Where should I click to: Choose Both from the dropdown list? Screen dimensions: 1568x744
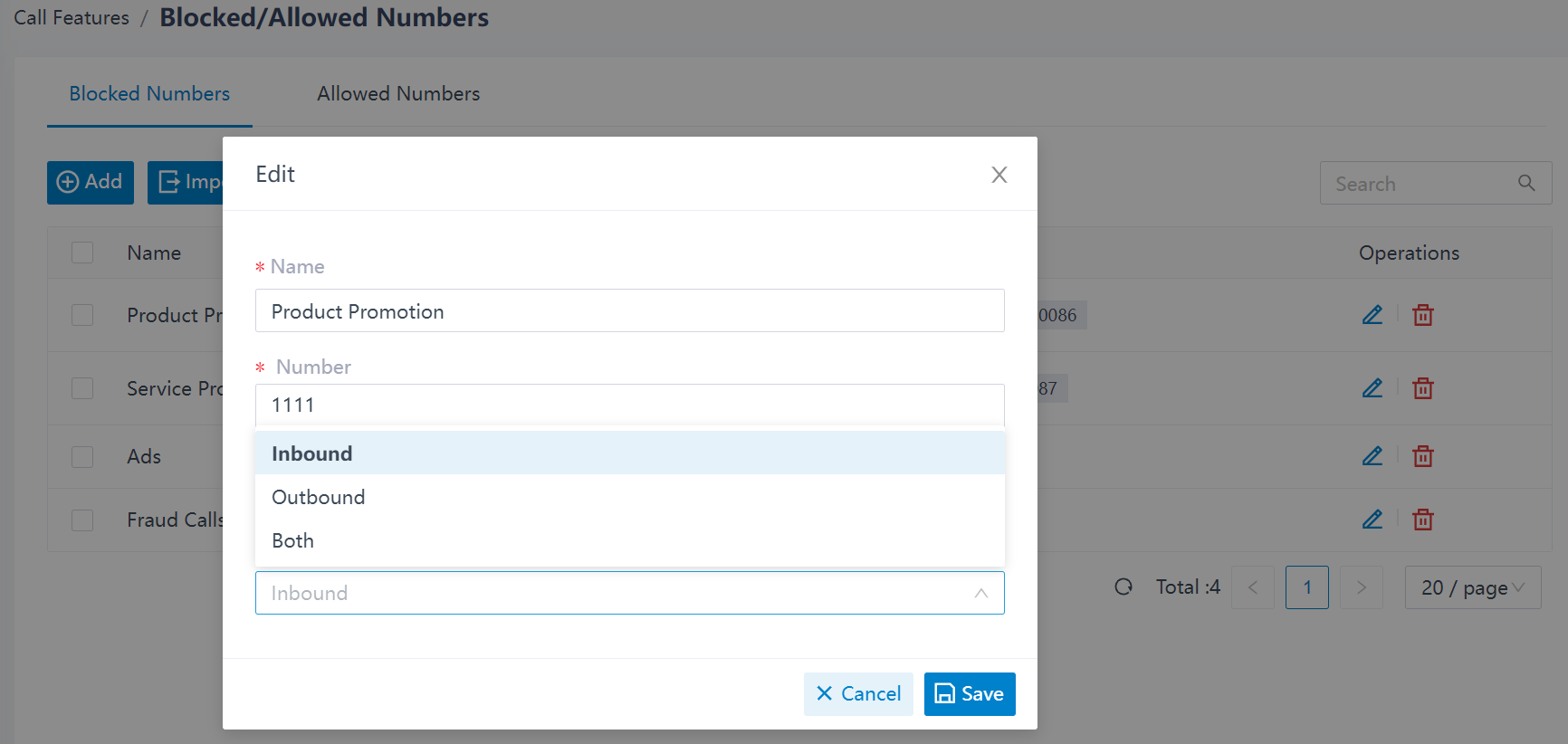click(x=630, y=540)
